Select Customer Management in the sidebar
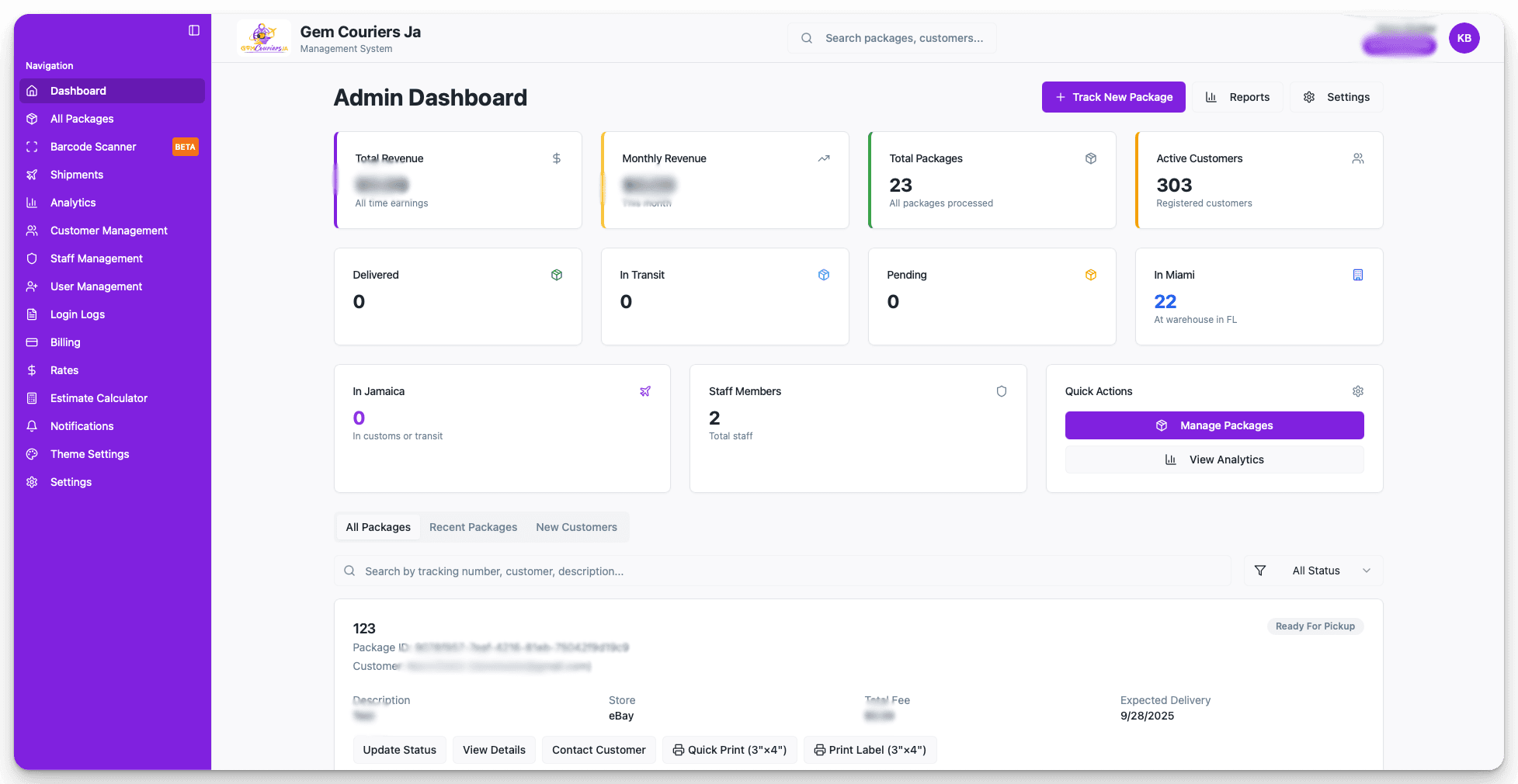1518x784 pixels. tap(108, 231)
